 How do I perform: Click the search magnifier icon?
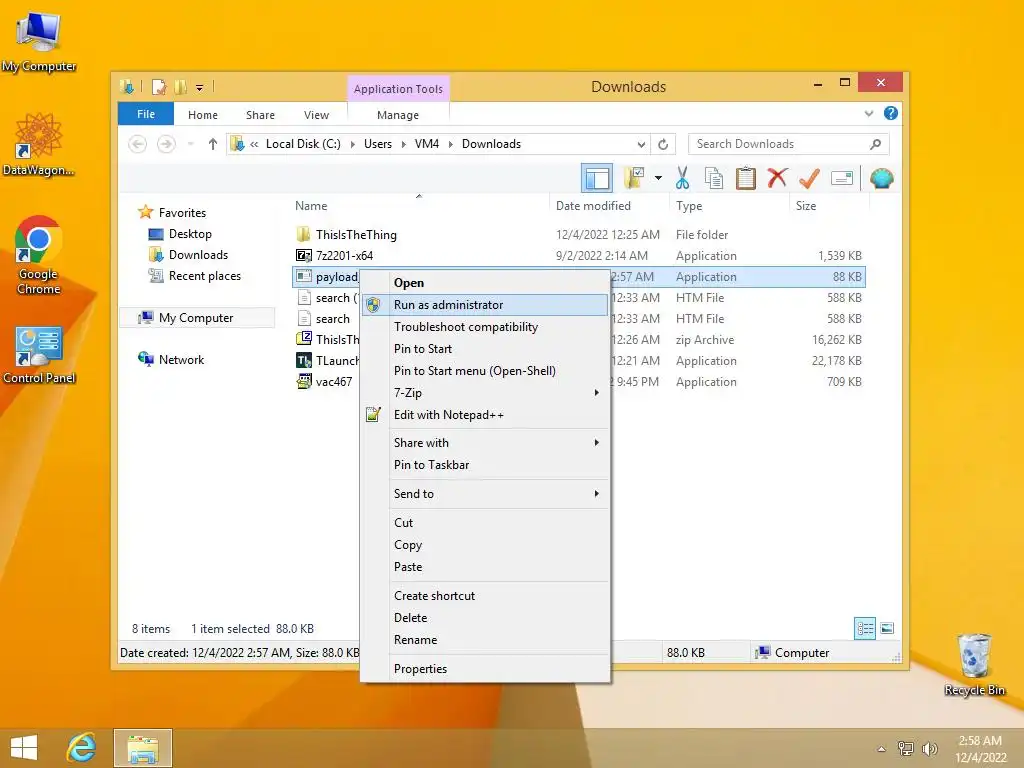click(876, 144)
